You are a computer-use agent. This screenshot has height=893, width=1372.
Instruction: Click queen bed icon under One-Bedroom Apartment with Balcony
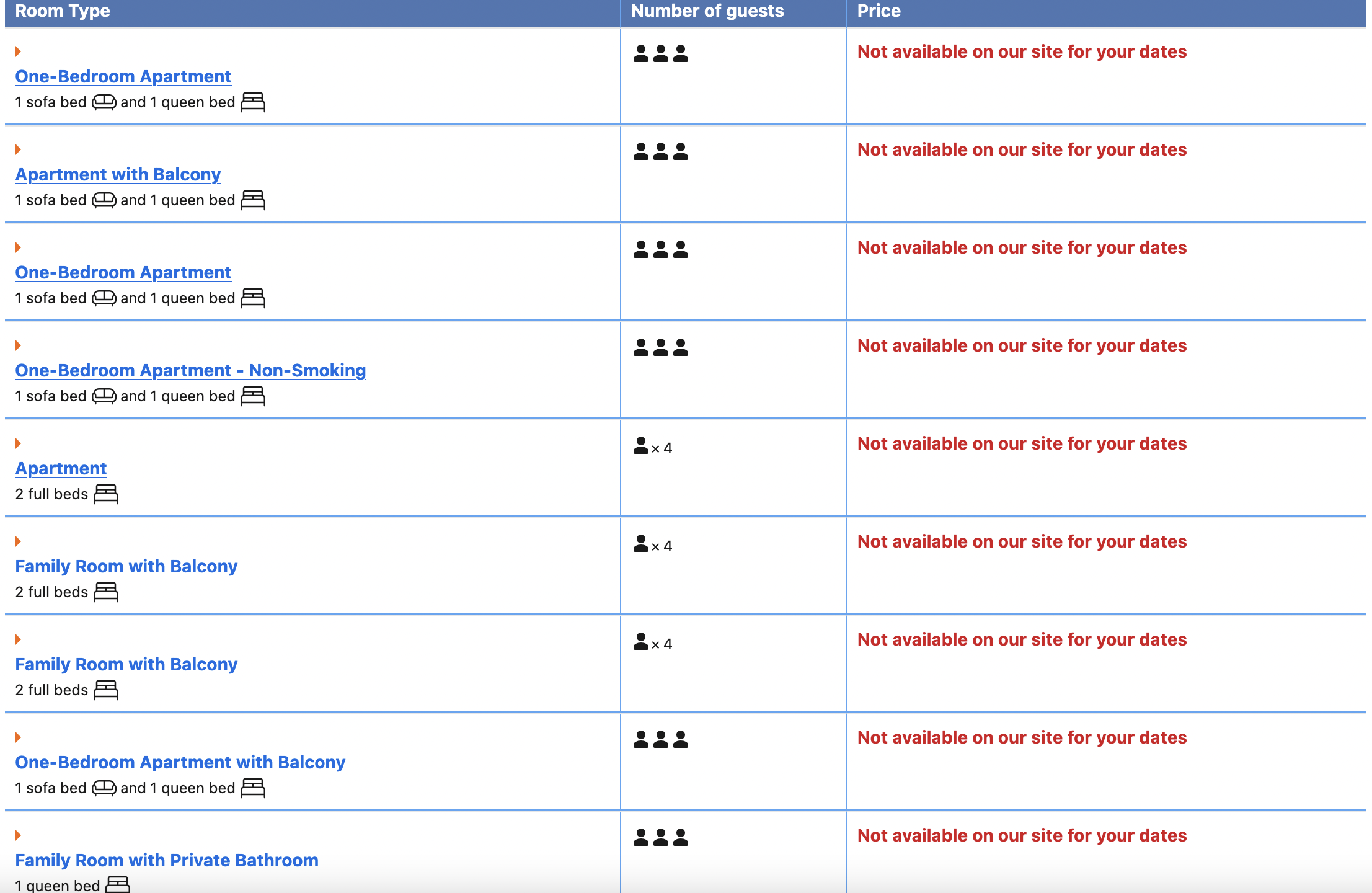253,788
